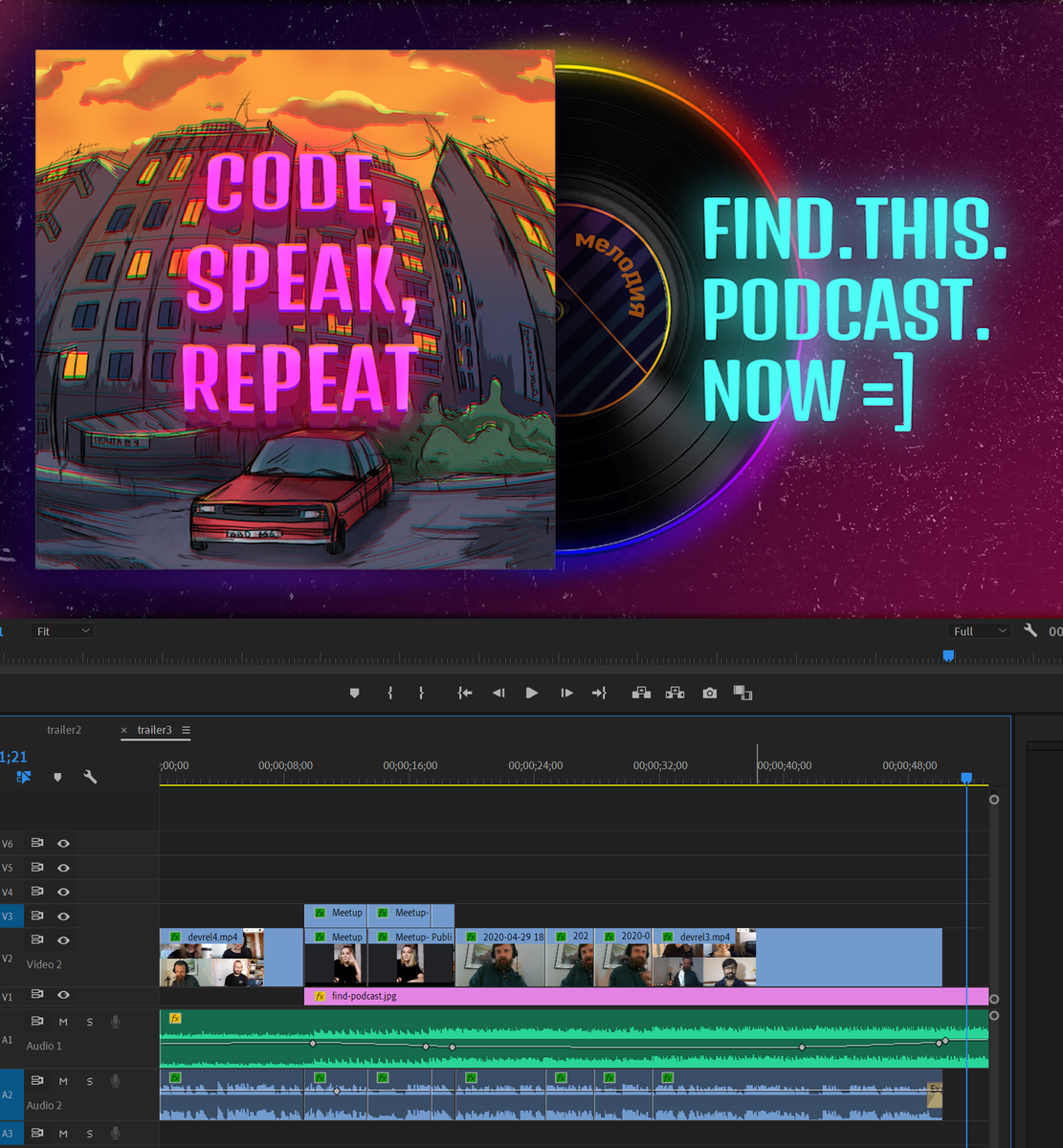Hide track V5 output with eye icon
The image size is (1063, 1148).
pyautogui.click(x=63, y=867)
